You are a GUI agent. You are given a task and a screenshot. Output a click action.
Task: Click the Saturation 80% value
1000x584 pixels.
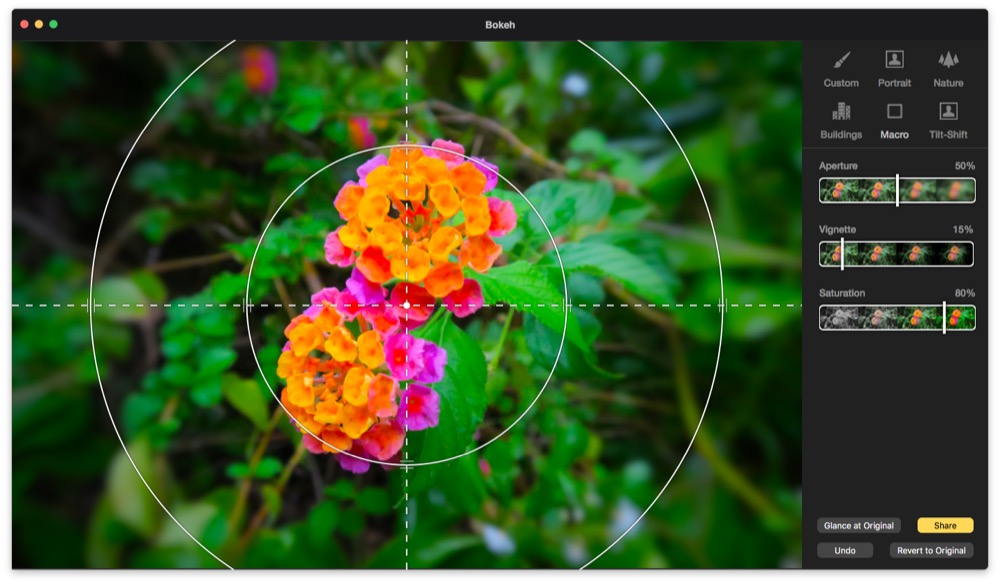pyautogui.click(x=964, y=293)
